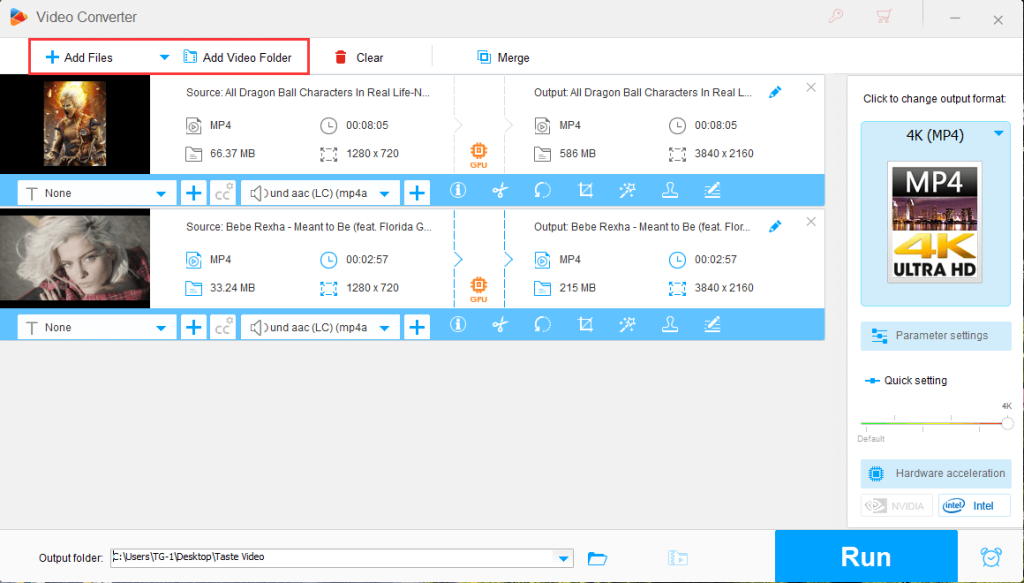Click the MP4 4K Ultra HD format image

[x=935, y=222]
